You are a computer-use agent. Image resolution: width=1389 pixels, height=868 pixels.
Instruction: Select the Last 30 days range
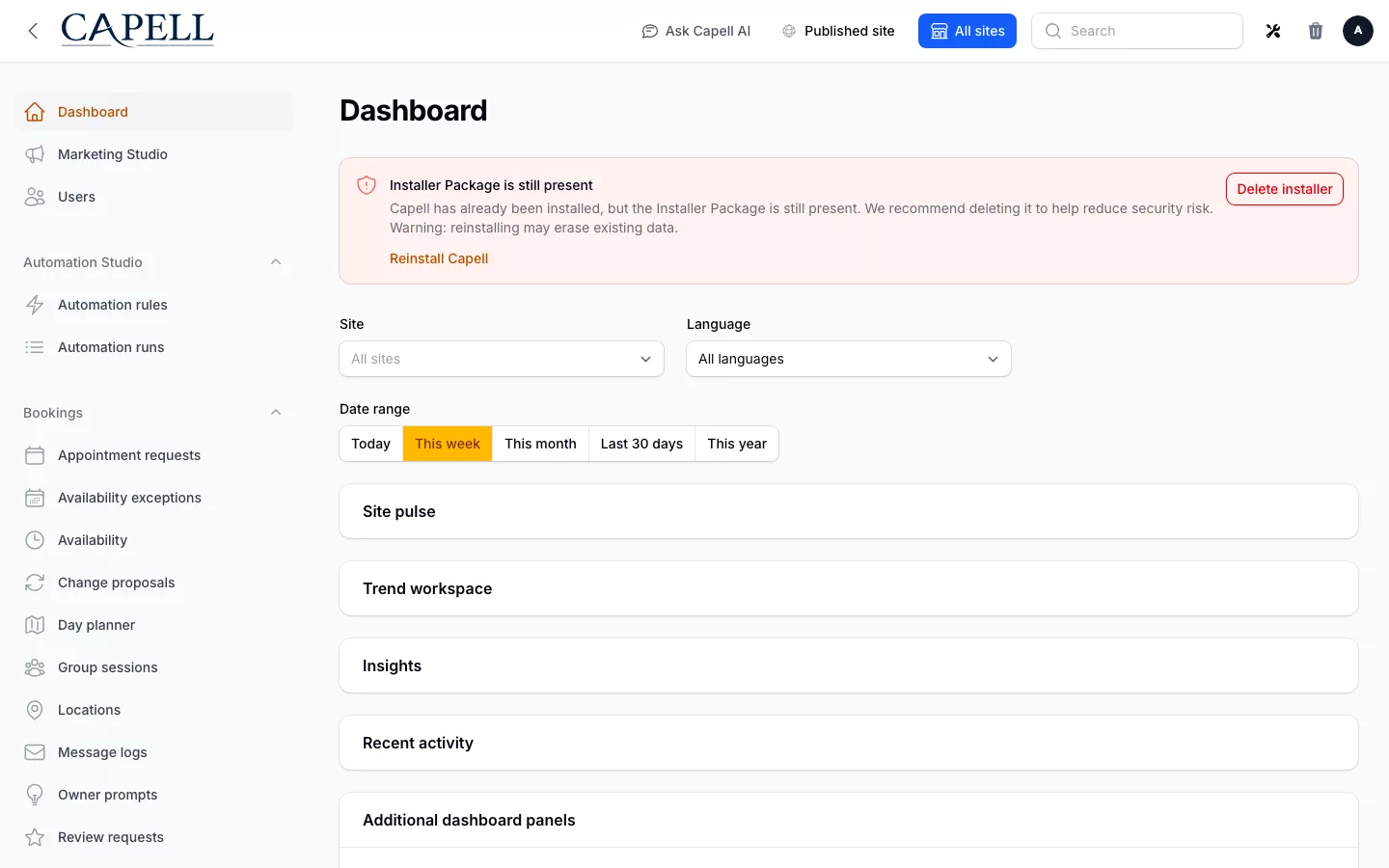coord(641,444)
